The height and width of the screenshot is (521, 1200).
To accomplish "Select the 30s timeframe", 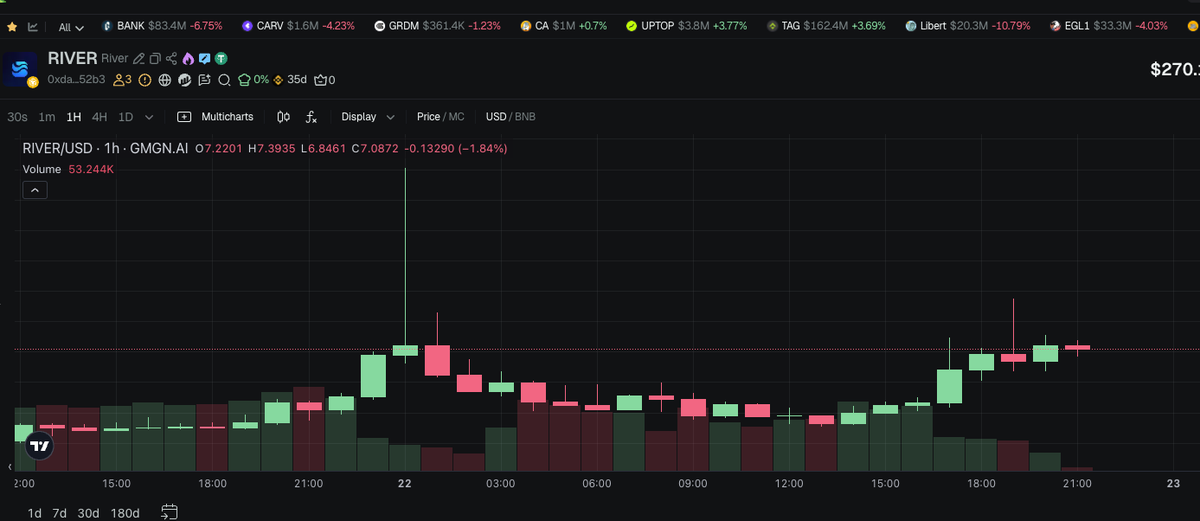I will point(17,117).
